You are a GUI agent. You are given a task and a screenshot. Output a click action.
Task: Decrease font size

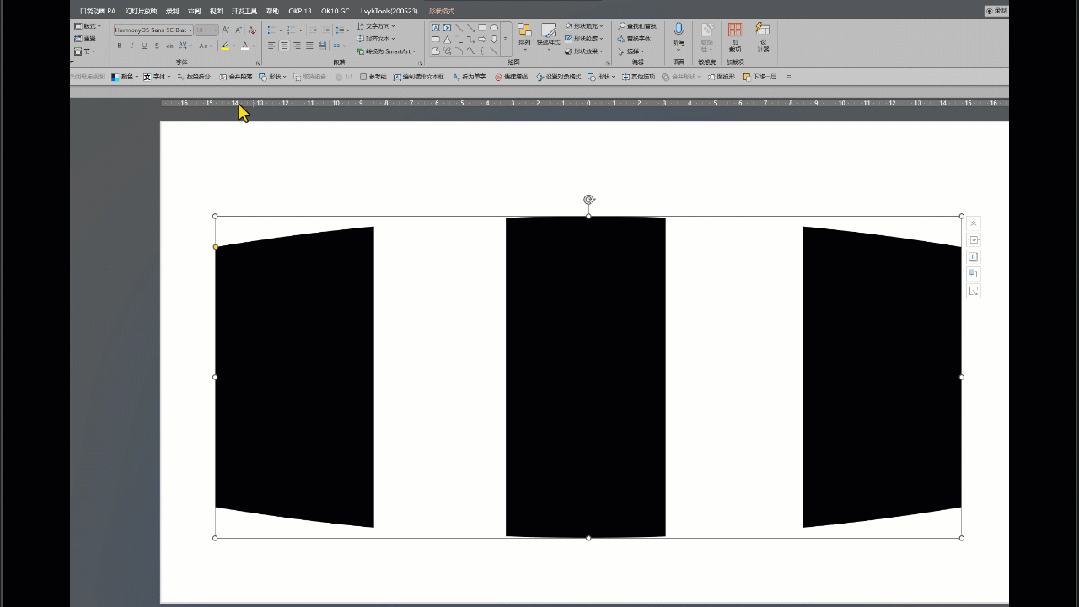click(238, 30)
